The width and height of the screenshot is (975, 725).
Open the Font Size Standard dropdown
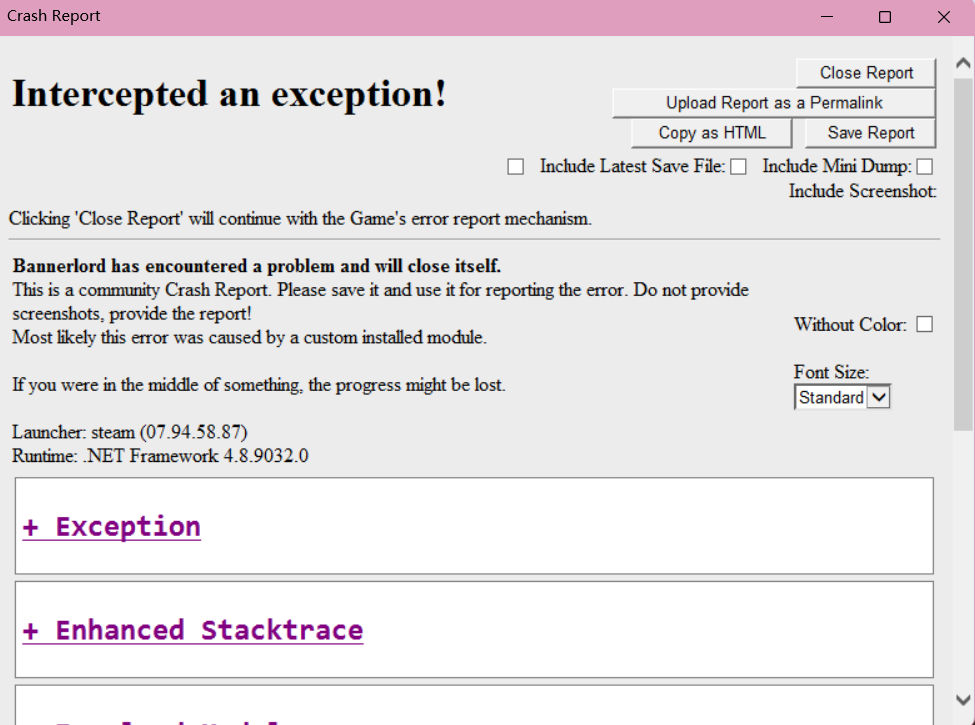(x=842, y=397)
